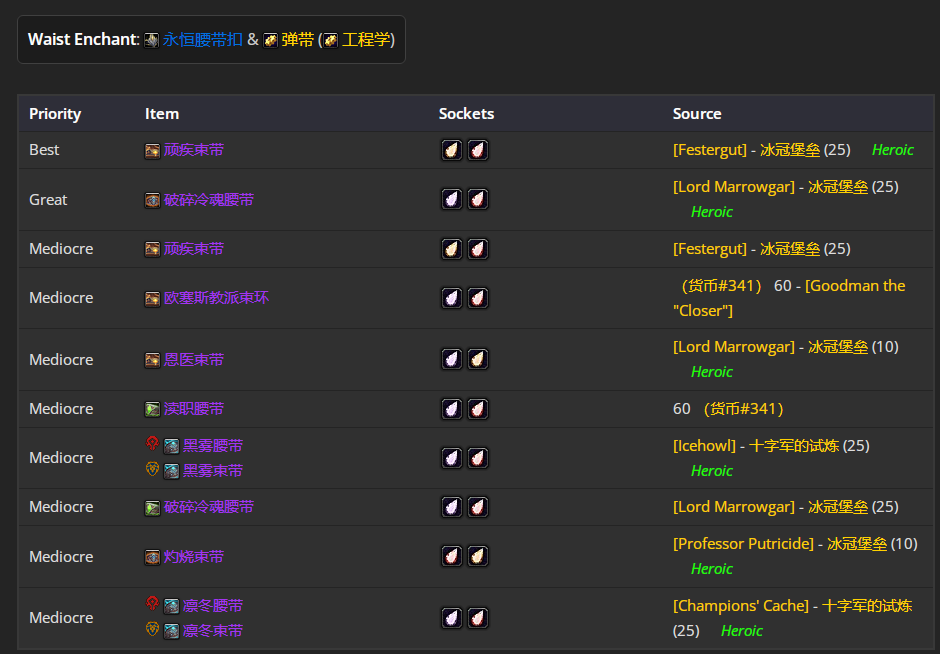Open the 灼烧束带 item link

coord(194,557)
